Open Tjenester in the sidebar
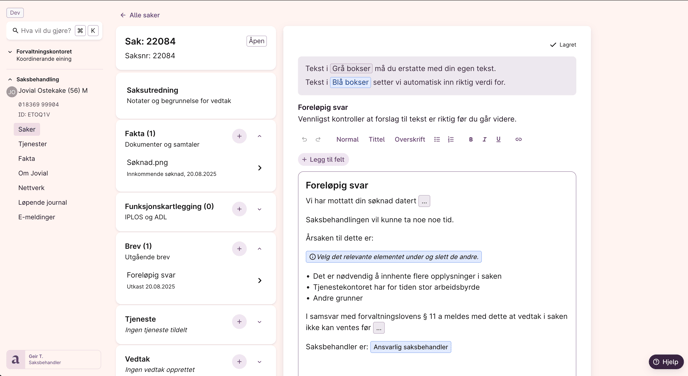The width and height of the screenshot is (688, 376). tap(32, 144)
